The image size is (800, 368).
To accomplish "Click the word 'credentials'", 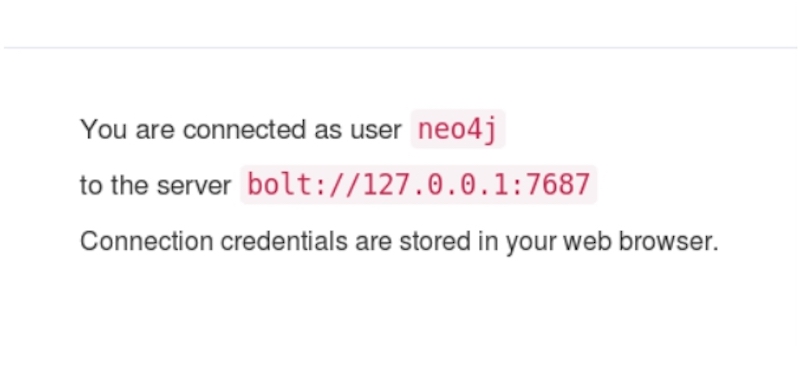I will tap(284, 241).
